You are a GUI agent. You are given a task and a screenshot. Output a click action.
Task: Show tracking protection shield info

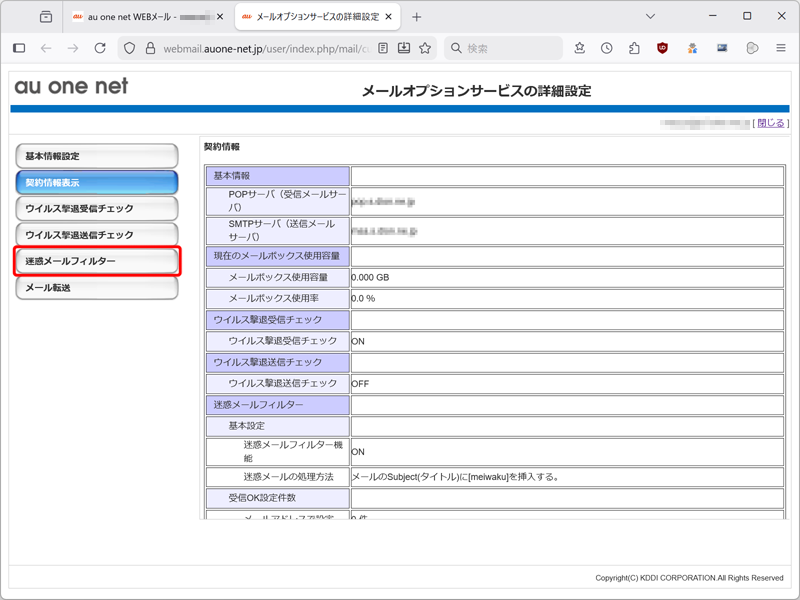(x=129, y=48)
